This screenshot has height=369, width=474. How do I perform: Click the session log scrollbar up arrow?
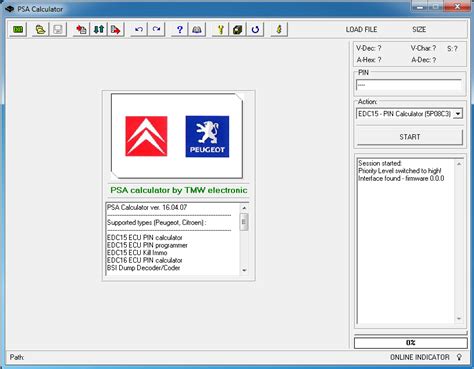tap(459, 164)
